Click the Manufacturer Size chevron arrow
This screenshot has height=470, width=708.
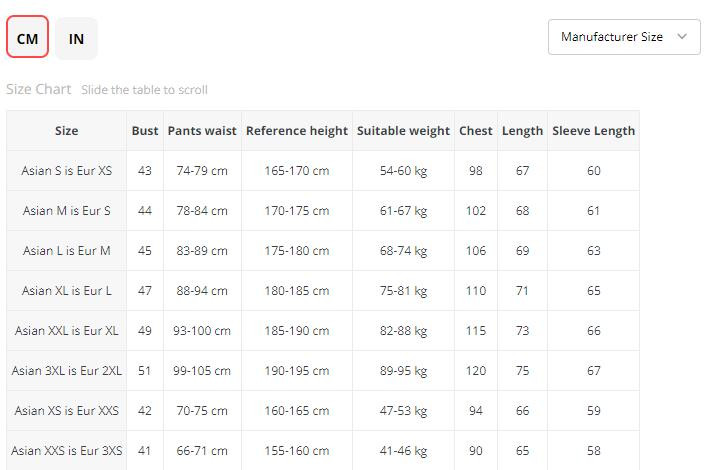pyautogui.click(x=682, y=37)
